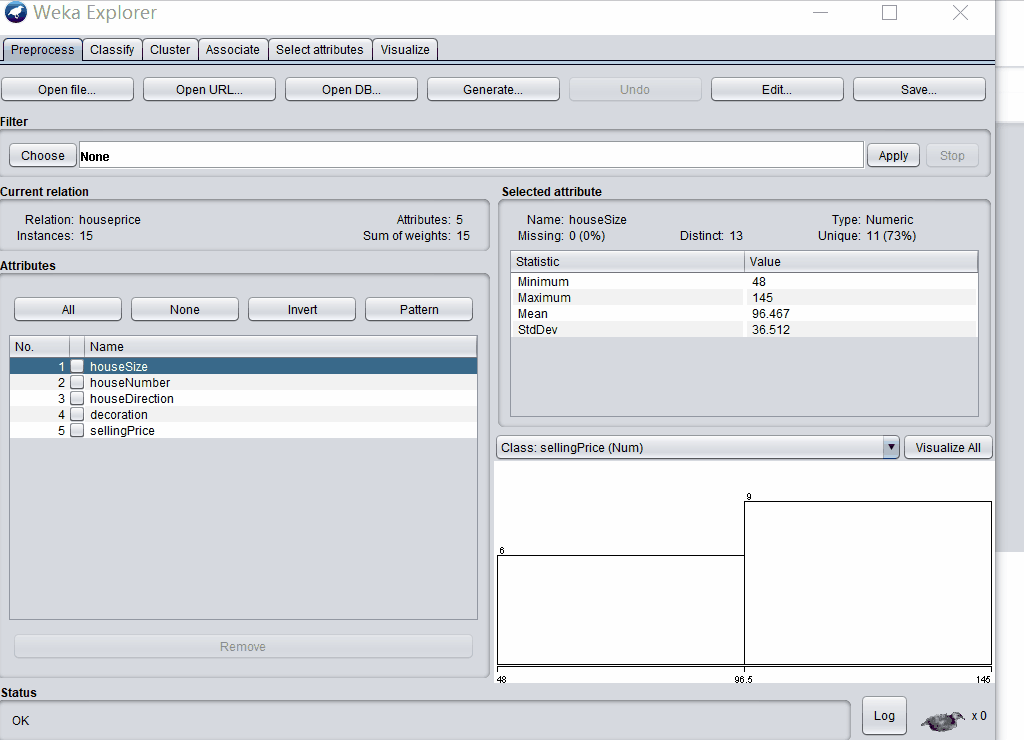Open the Log window
Viewport: 1024px width, 740px height.
884,716
